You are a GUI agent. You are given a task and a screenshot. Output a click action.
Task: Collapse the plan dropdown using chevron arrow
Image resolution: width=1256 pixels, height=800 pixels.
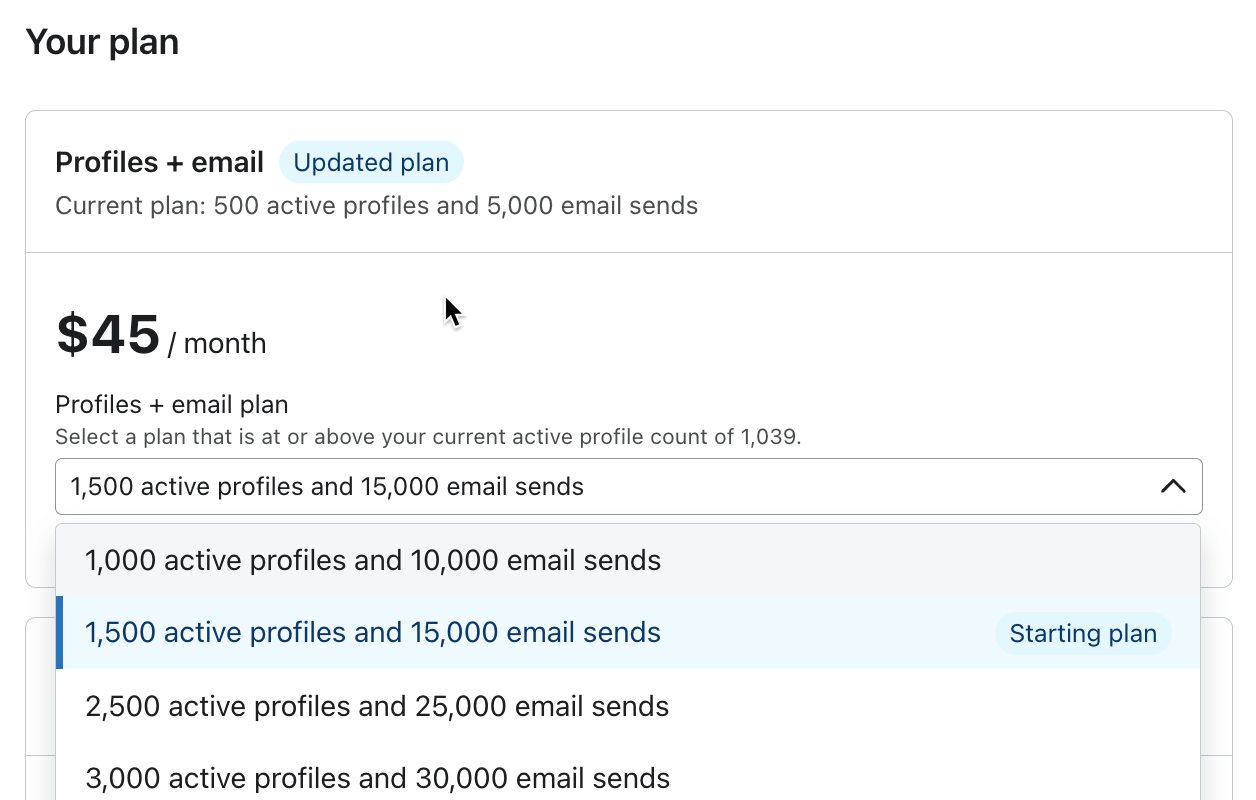point(1172,487)
